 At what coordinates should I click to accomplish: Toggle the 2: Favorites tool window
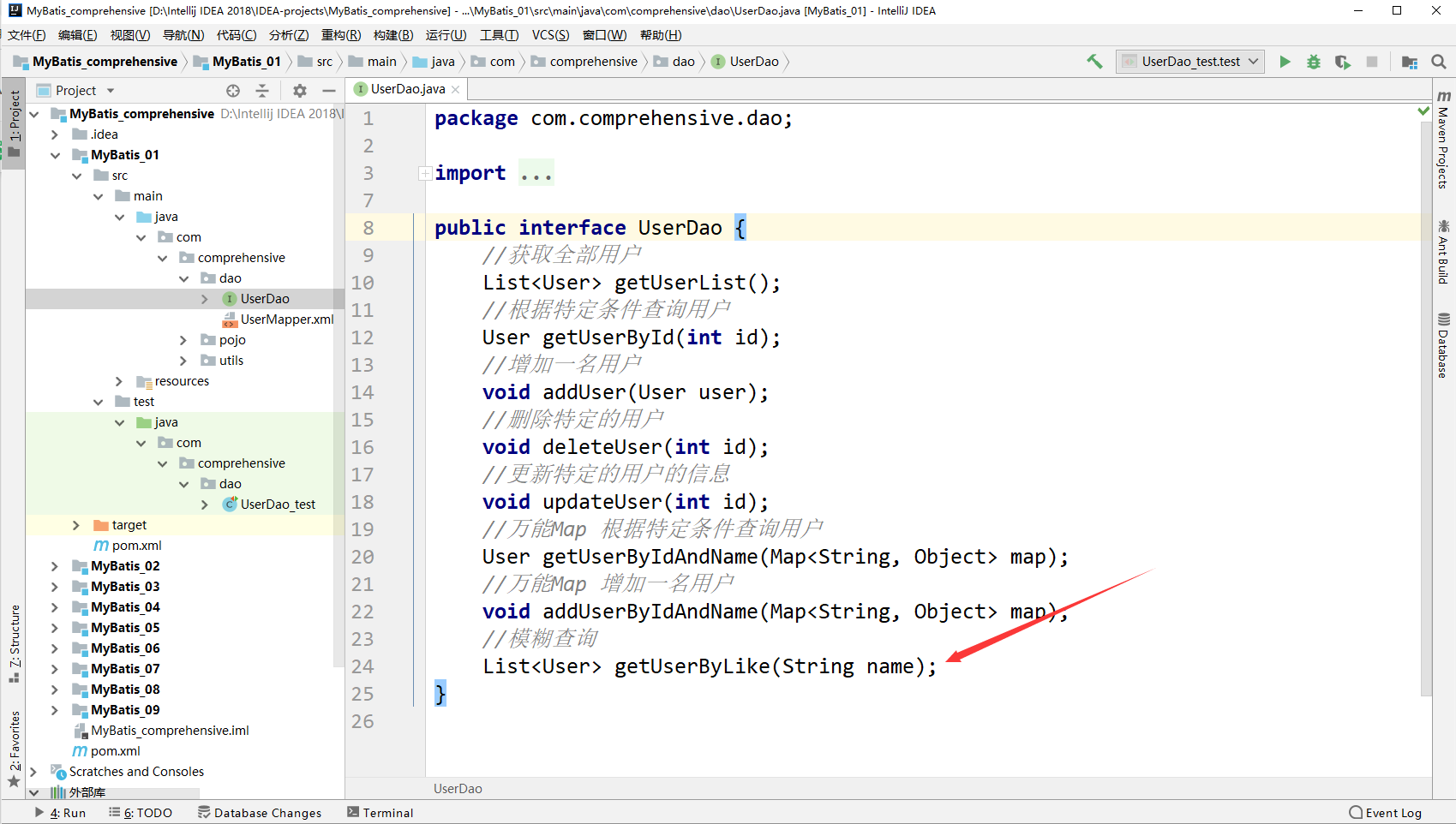point(14,749)
